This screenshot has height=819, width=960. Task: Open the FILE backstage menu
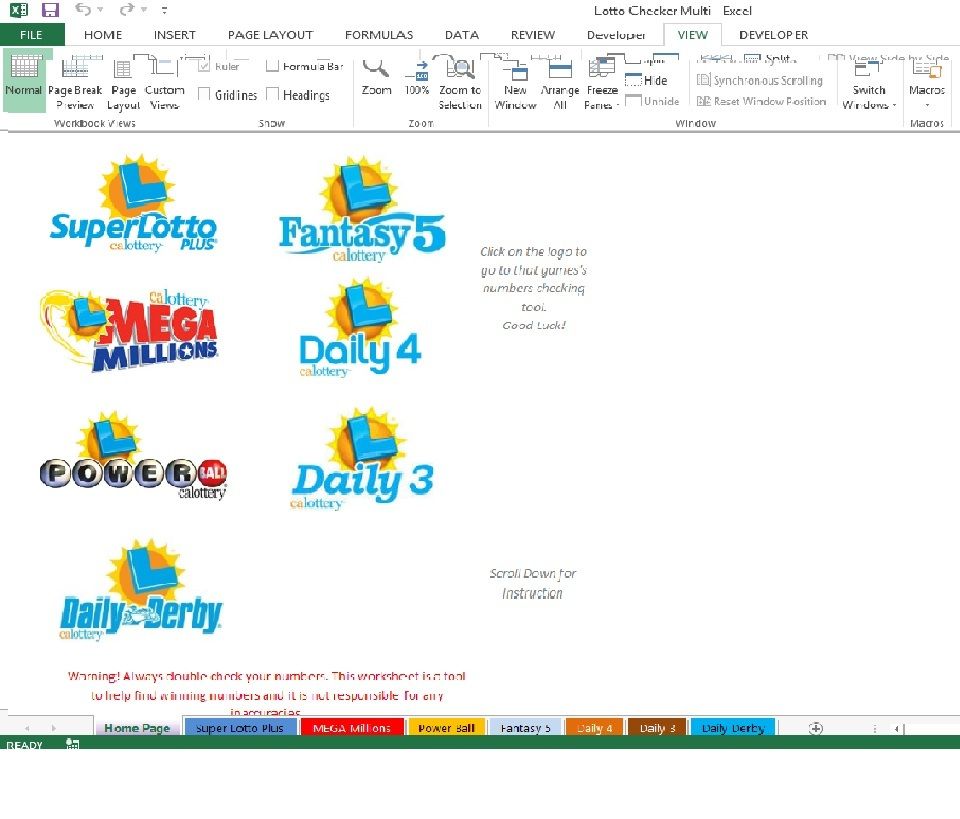[x=32, y=35]
